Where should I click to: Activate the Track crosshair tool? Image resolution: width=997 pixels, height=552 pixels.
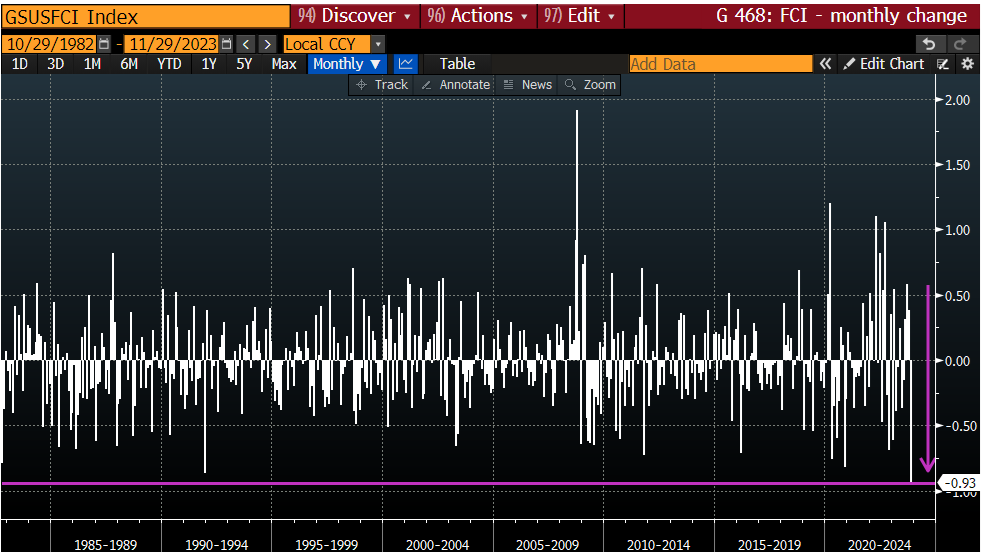(x=382, y=85)
